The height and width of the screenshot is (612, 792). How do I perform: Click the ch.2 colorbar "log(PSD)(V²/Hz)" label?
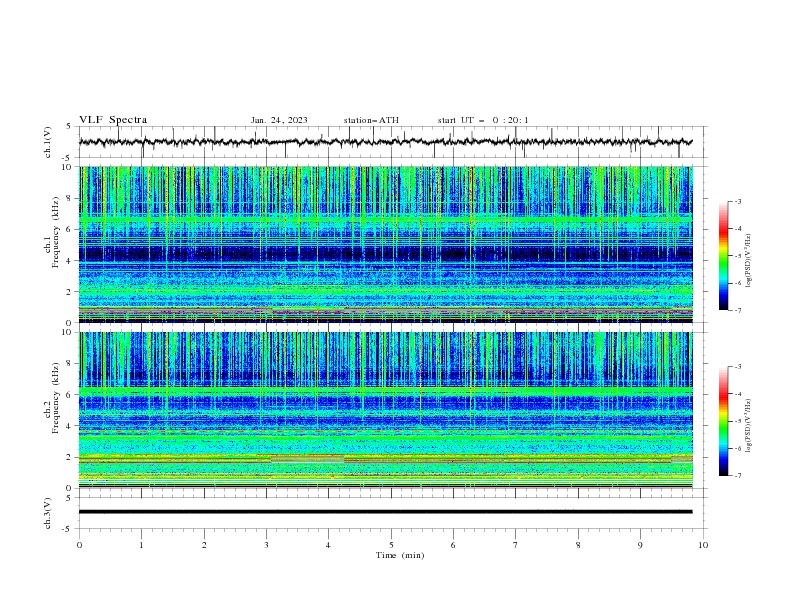click(749, 426)
